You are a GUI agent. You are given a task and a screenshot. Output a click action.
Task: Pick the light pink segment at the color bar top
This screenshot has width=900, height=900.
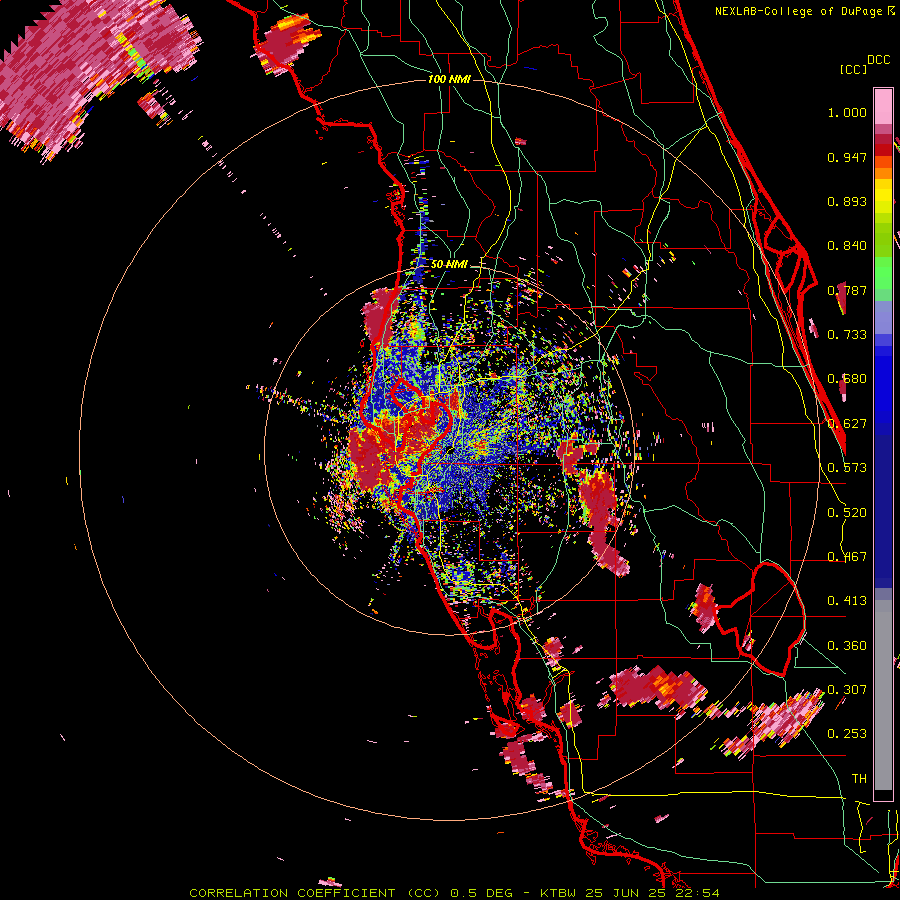click(883, 107)
